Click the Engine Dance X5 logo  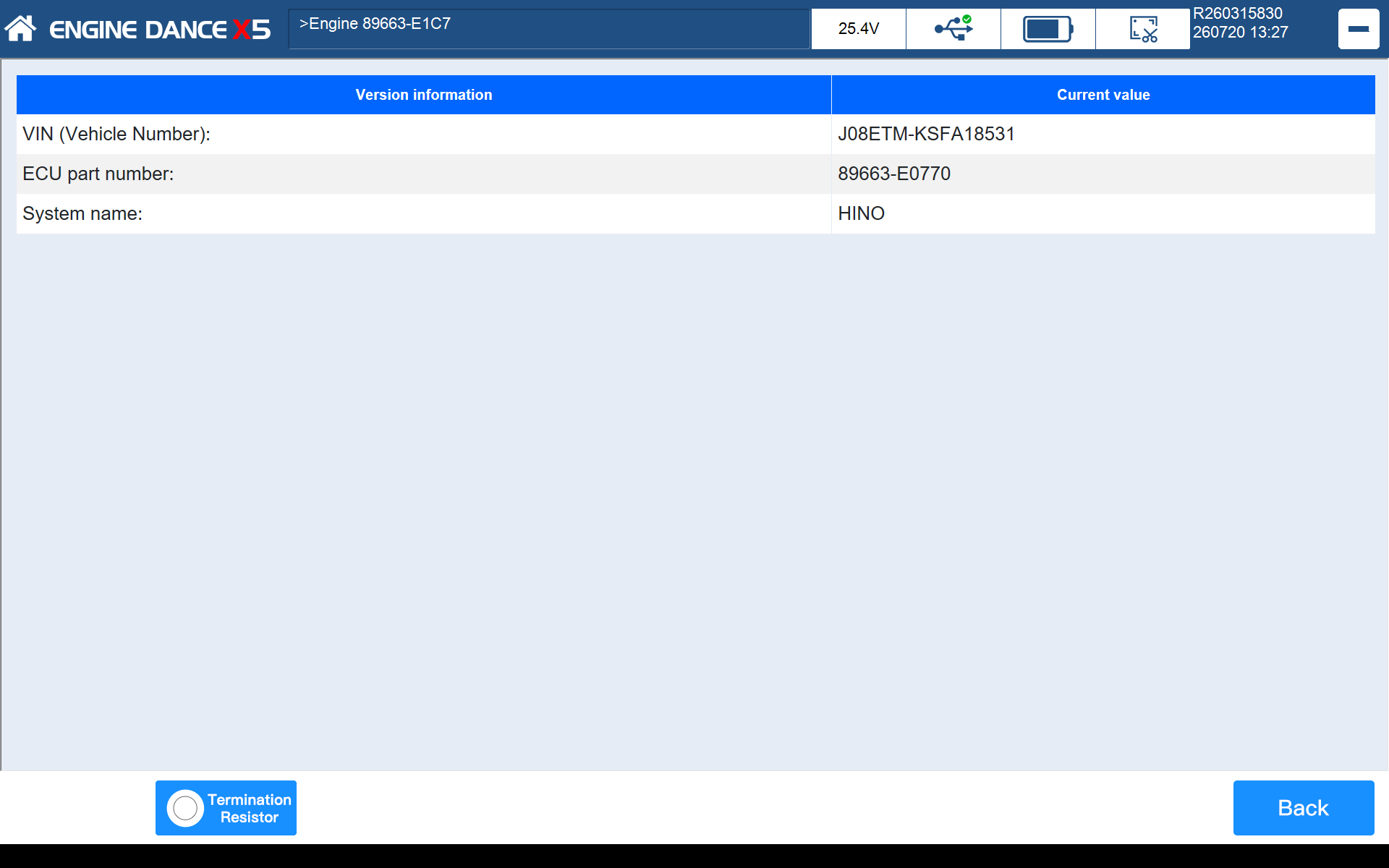click(x=159, y=30)
